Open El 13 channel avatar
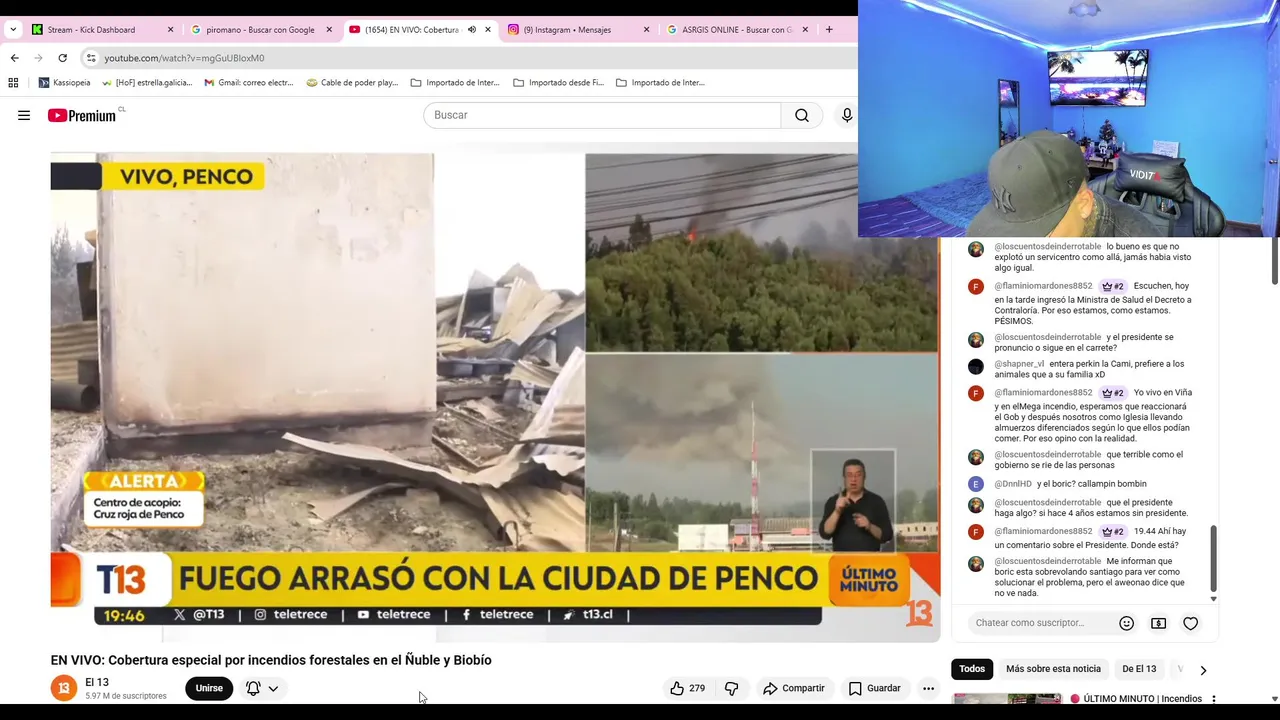 click(x=64, y=688)
